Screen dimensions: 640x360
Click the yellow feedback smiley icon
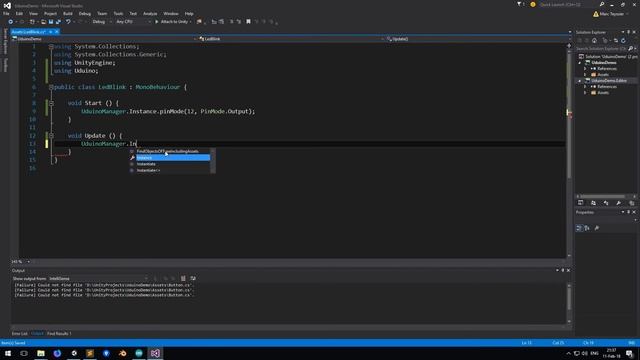coord(533,4)
